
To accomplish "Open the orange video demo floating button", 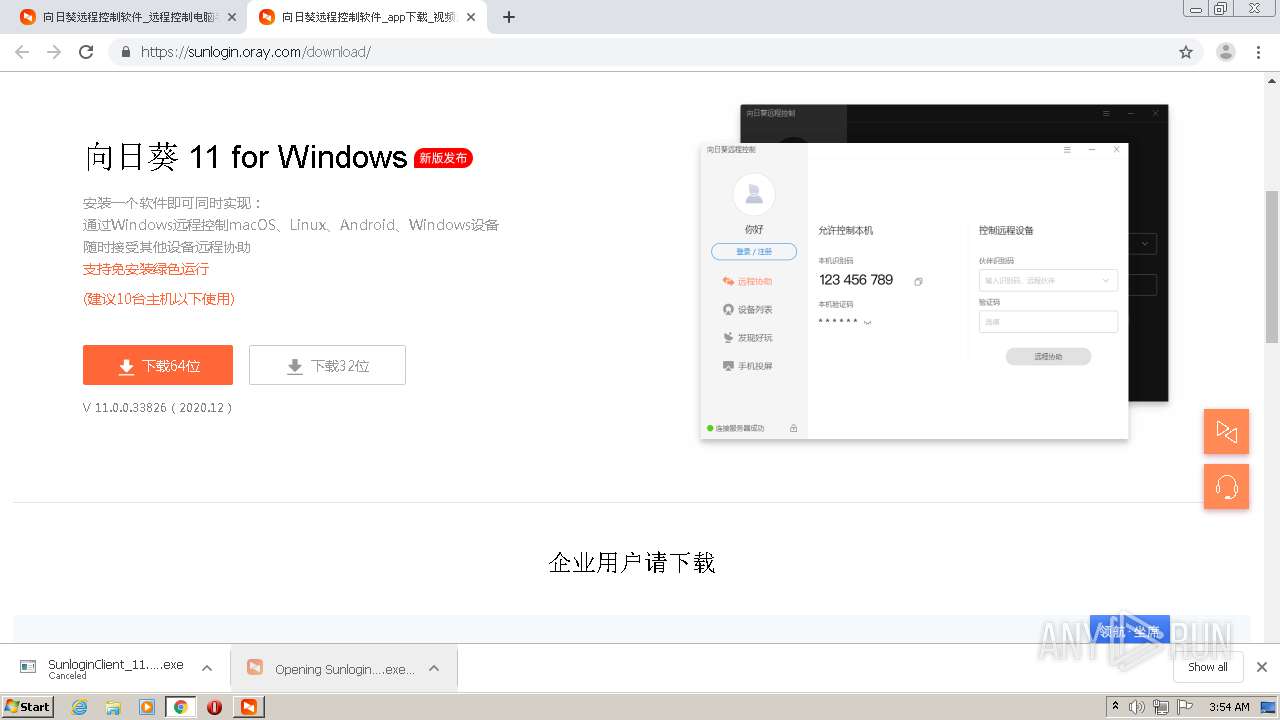I will [x=1226, y=431].
